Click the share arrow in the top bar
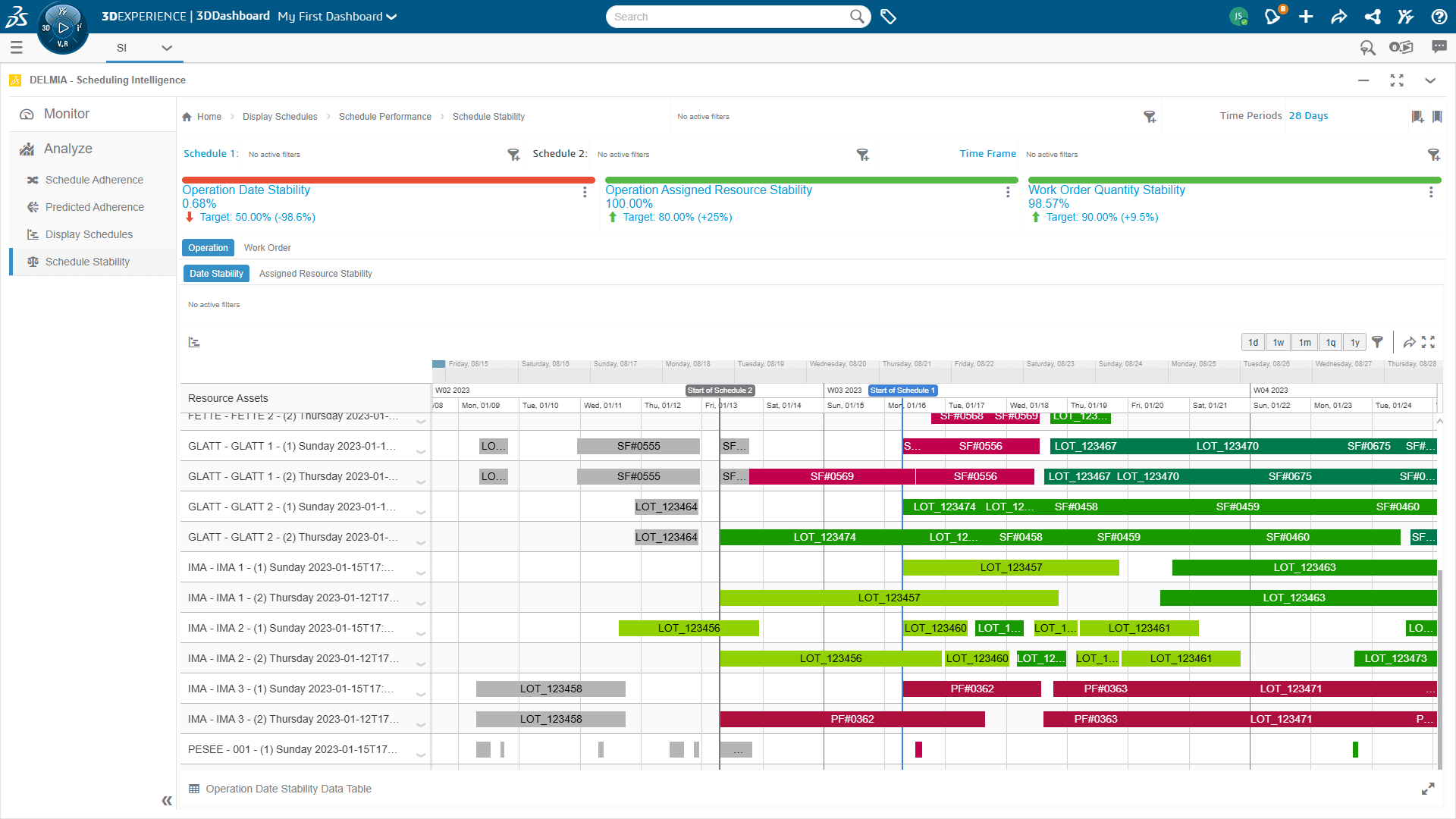The width and height of the screenshot is (1456, 819). coord(1339,16)
